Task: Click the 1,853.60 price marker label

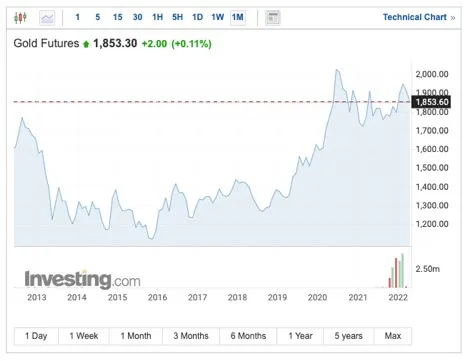Action: (x=431, y=102)
